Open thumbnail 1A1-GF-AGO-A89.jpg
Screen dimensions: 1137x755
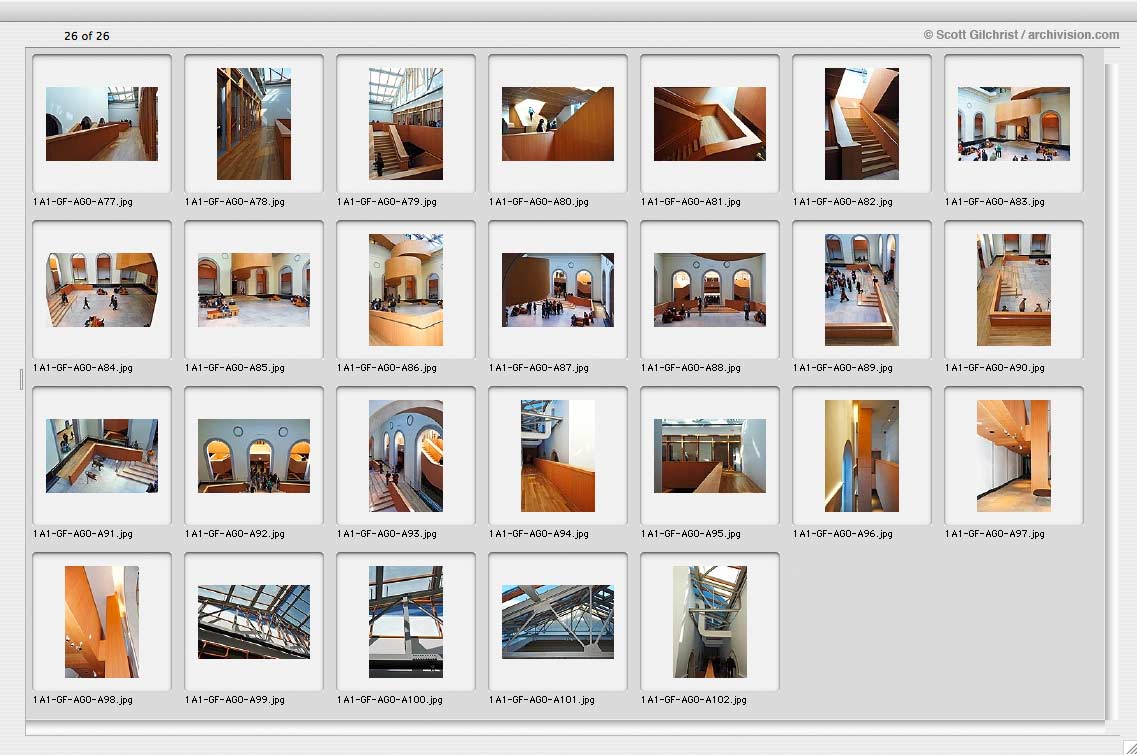(861, 289)
